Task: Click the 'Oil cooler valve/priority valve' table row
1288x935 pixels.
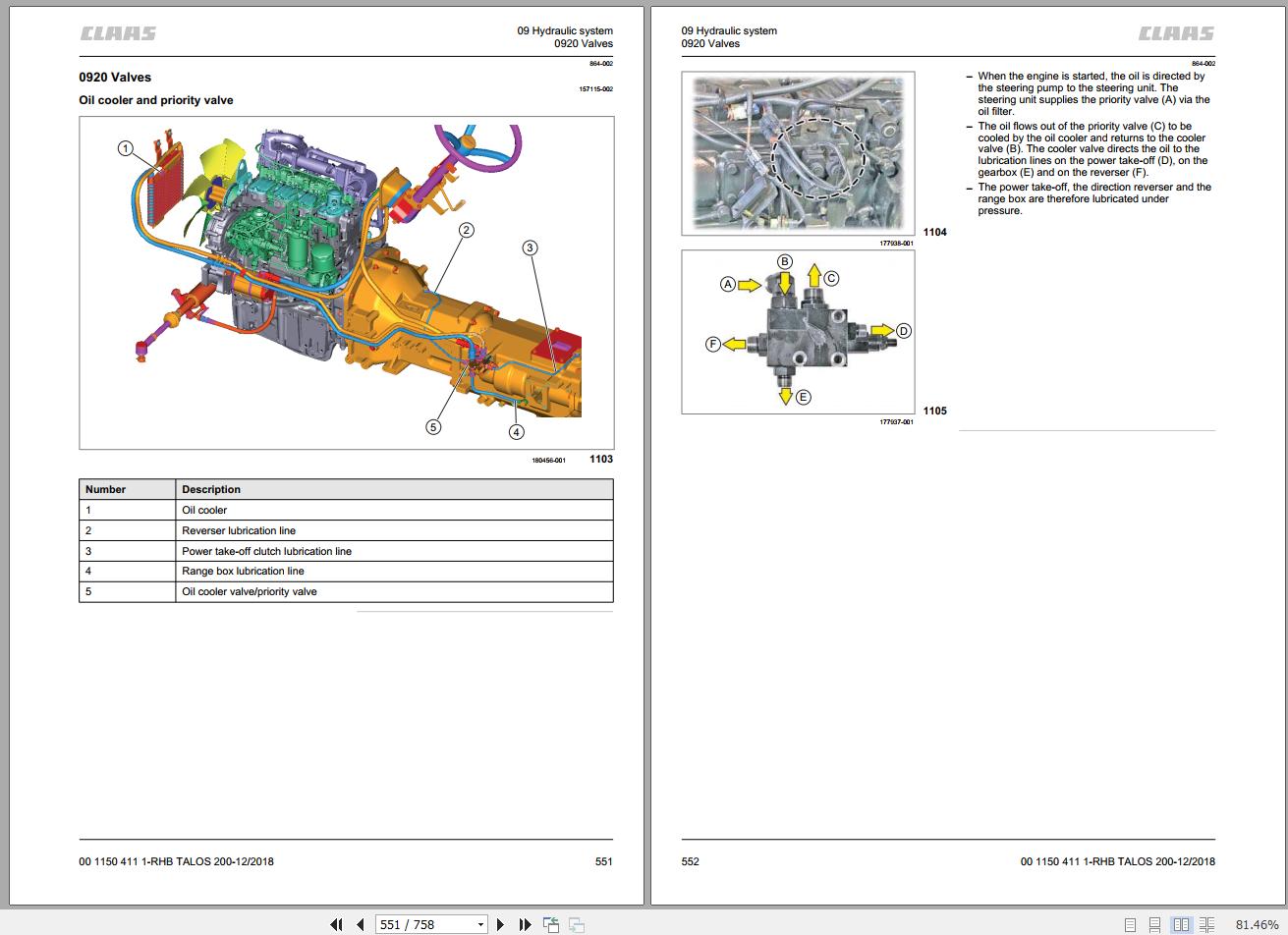Action: [x=346, y=592]
